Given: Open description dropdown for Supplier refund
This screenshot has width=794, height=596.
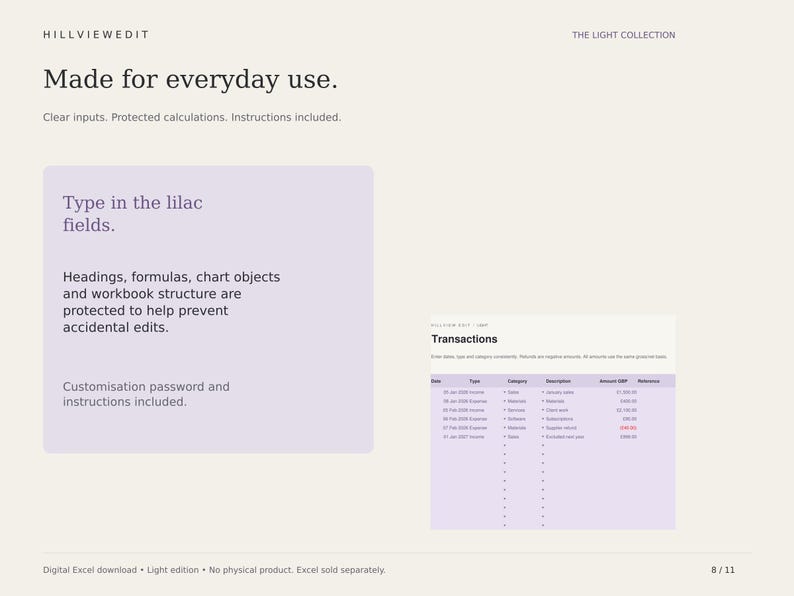Looking at the screenshot, I should coord(543,428).
